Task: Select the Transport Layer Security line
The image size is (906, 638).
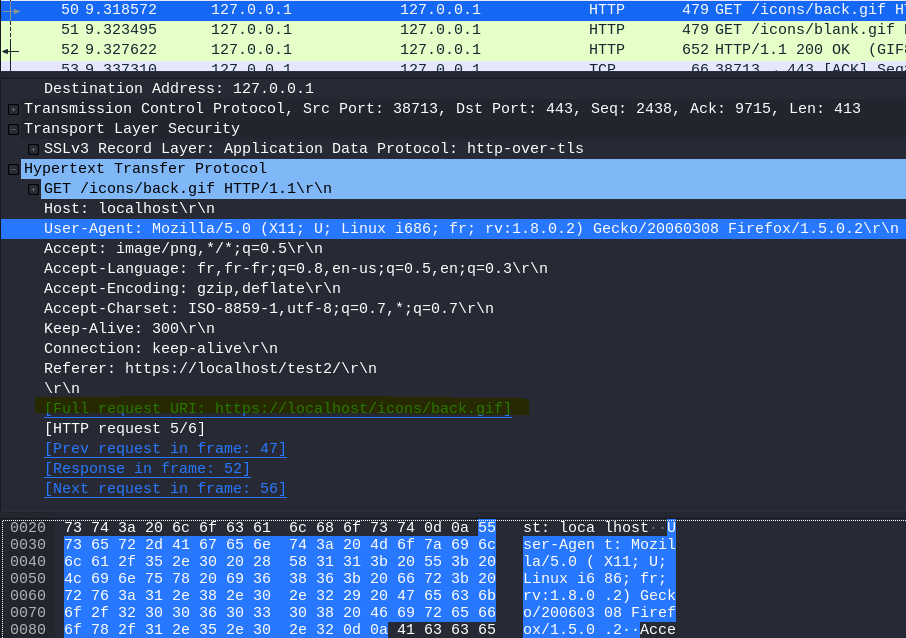Action: (132, 129)
